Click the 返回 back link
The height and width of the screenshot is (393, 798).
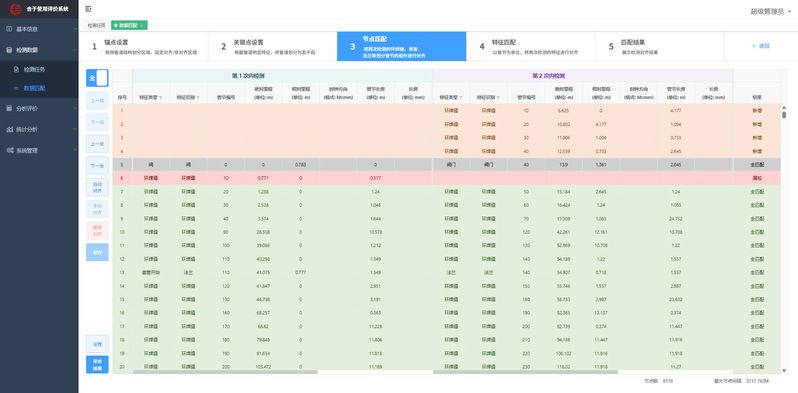tap(761, 46)
